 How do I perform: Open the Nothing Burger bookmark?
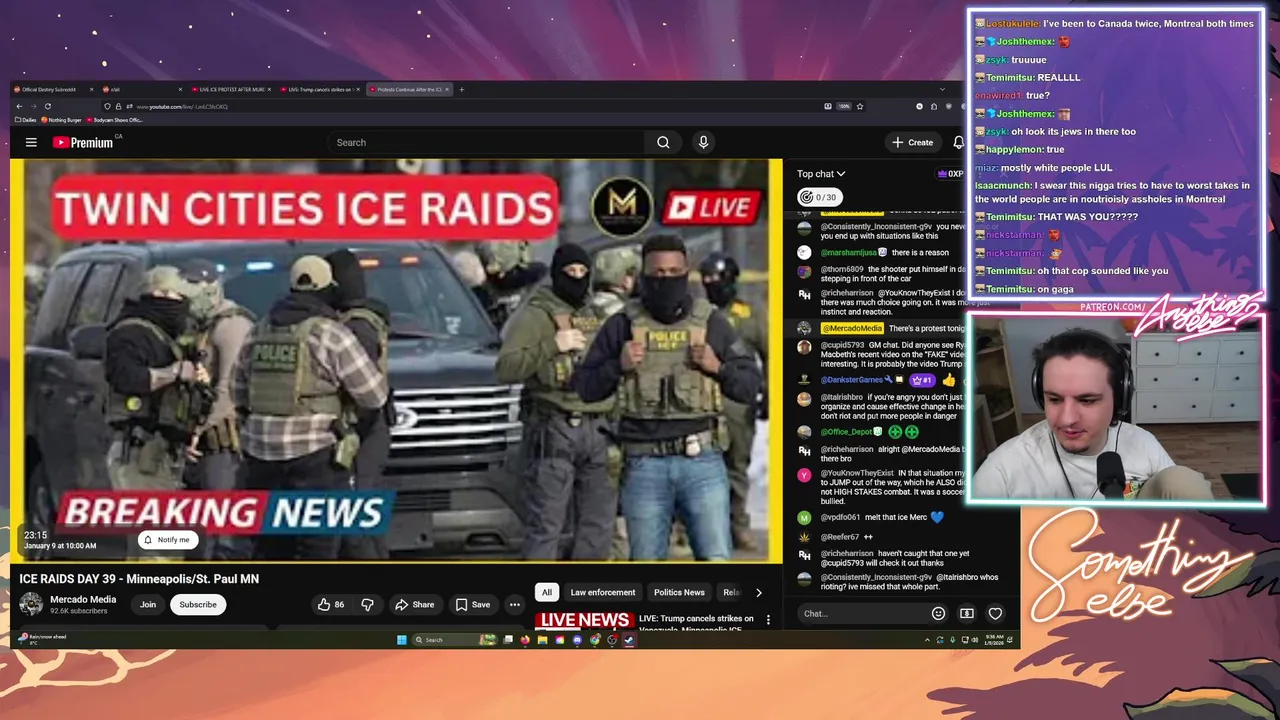(x=61, y=120)
